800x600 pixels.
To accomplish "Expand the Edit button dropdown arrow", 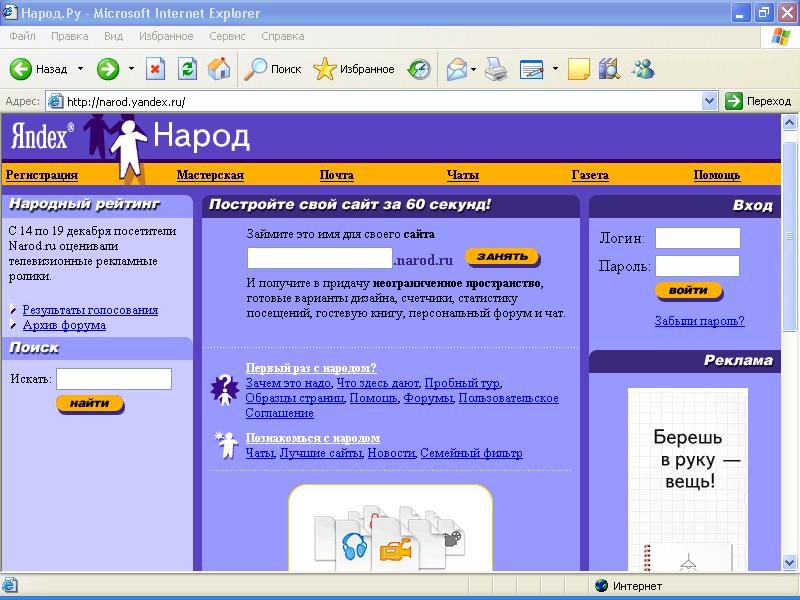I will point(555,69).
